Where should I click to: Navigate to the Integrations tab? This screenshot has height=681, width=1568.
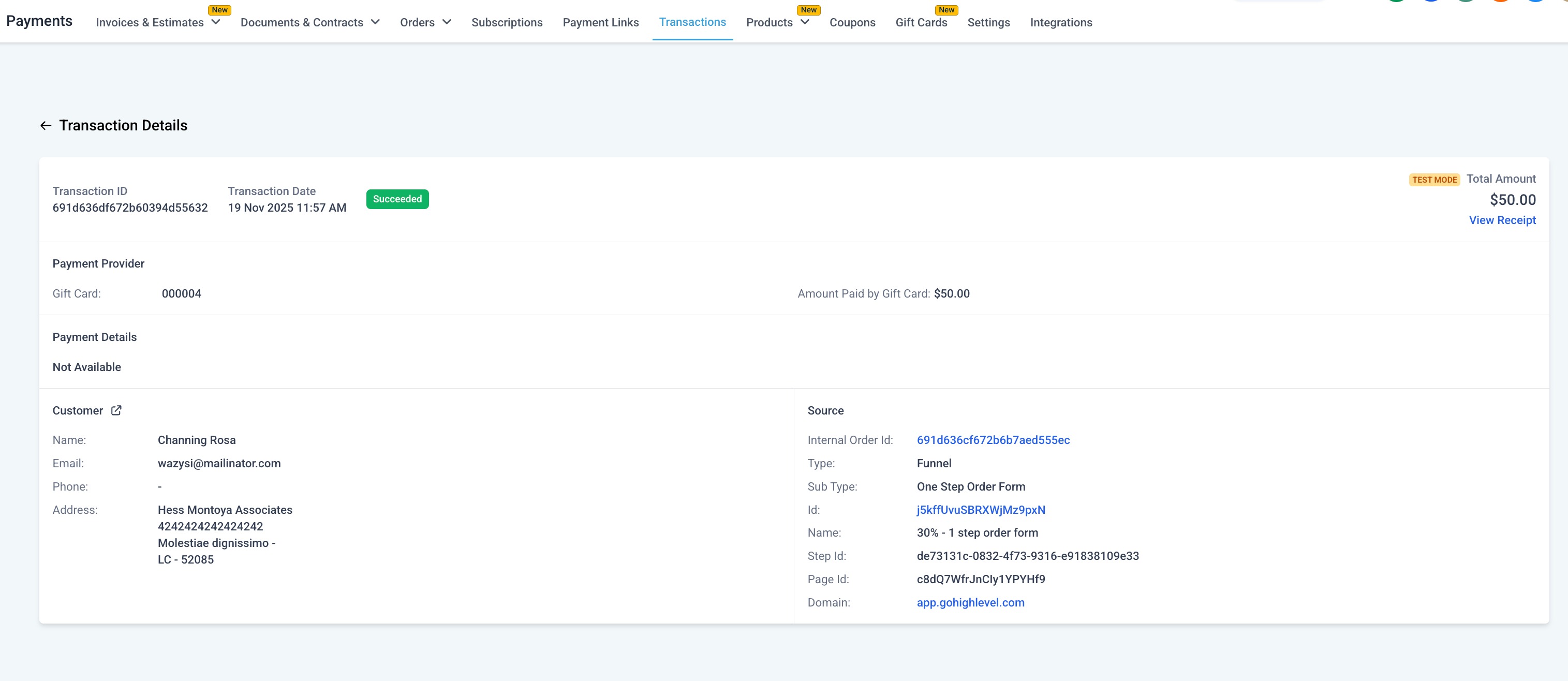tap(1060, 23)
